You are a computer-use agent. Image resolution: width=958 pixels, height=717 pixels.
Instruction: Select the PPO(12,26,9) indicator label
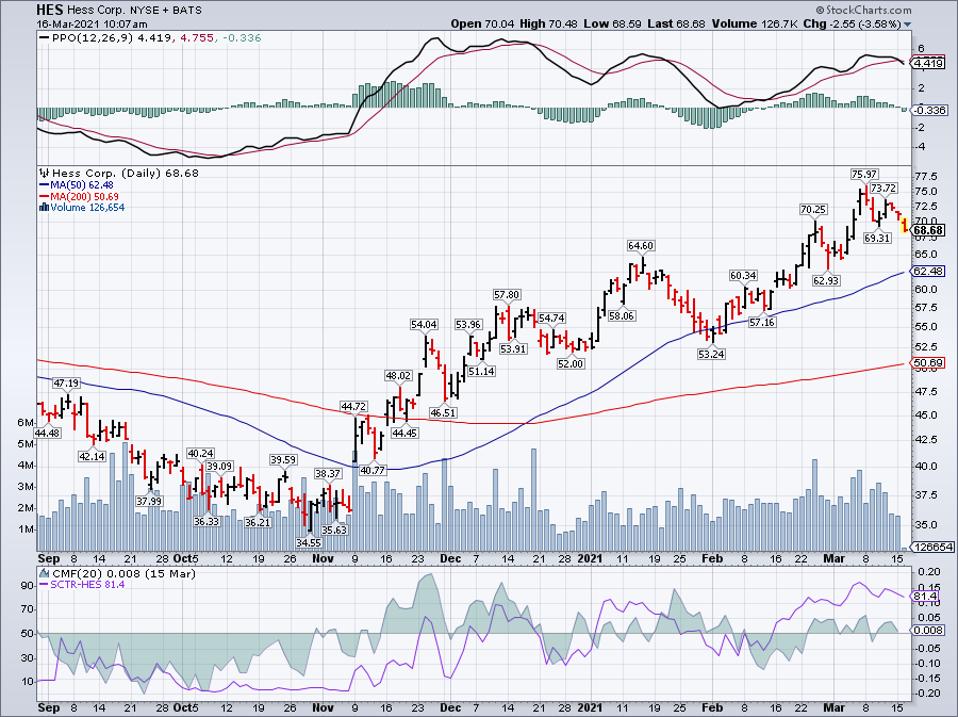point(92,38)
